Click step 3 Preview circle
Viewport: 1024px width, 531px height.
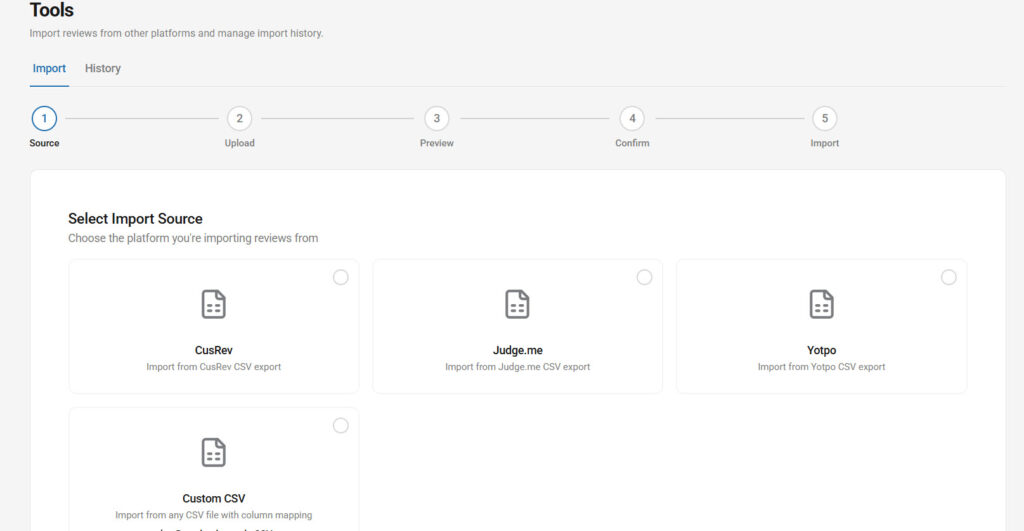coord(437,118)
